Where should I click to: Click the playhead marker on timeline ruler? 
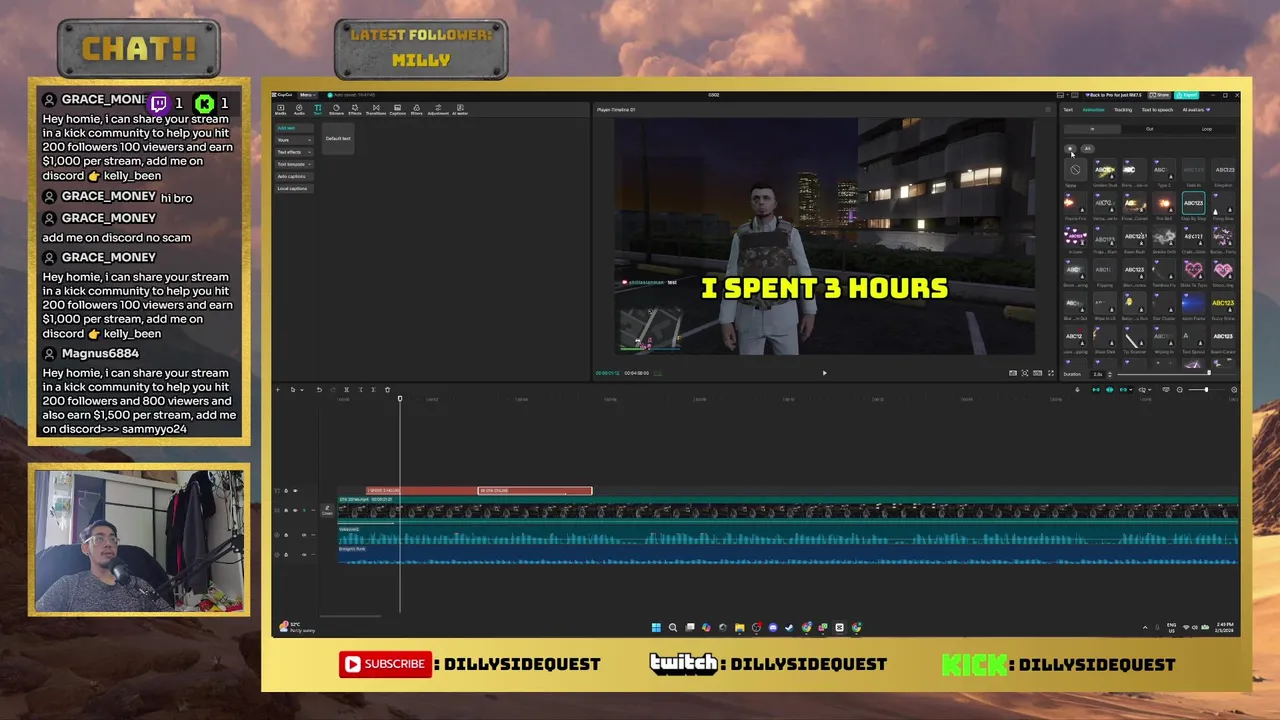[400, 399]
